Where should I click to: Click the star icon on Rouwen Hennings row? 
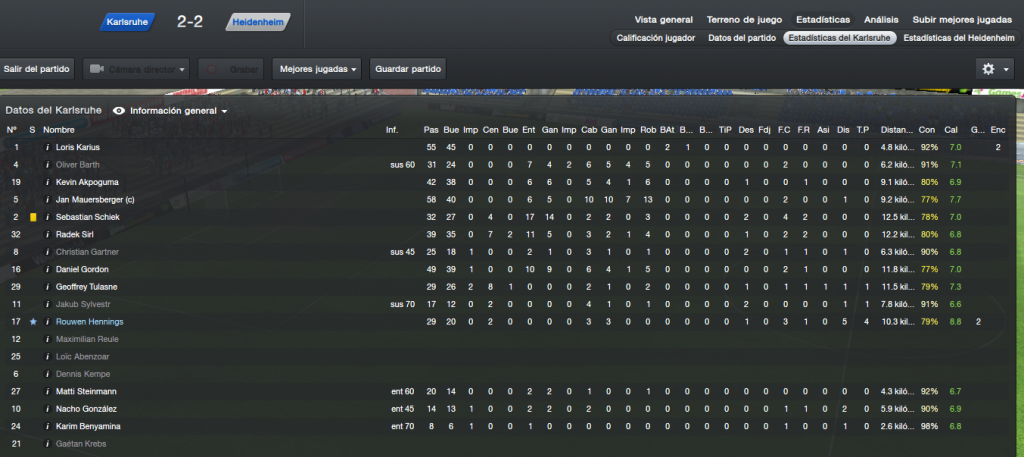click(x=33, y=322)
